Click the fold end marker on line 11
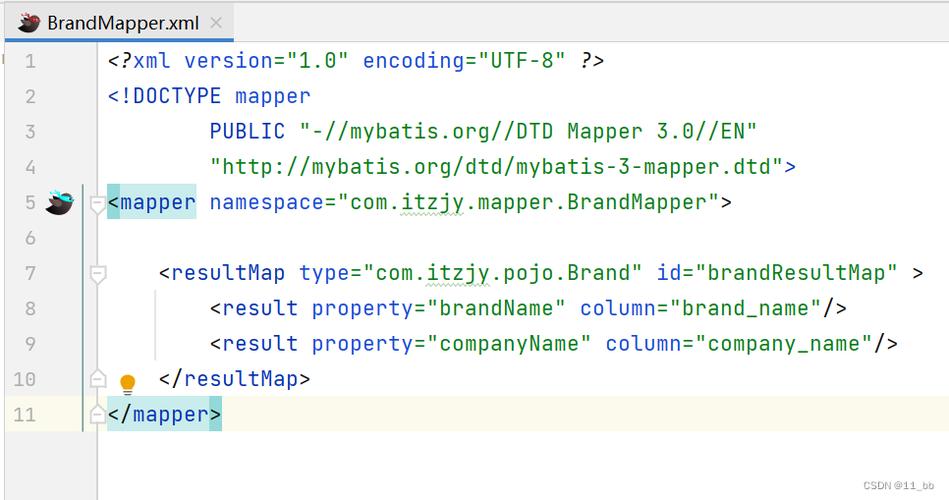 pyautogui.click(x=97, y=415)
